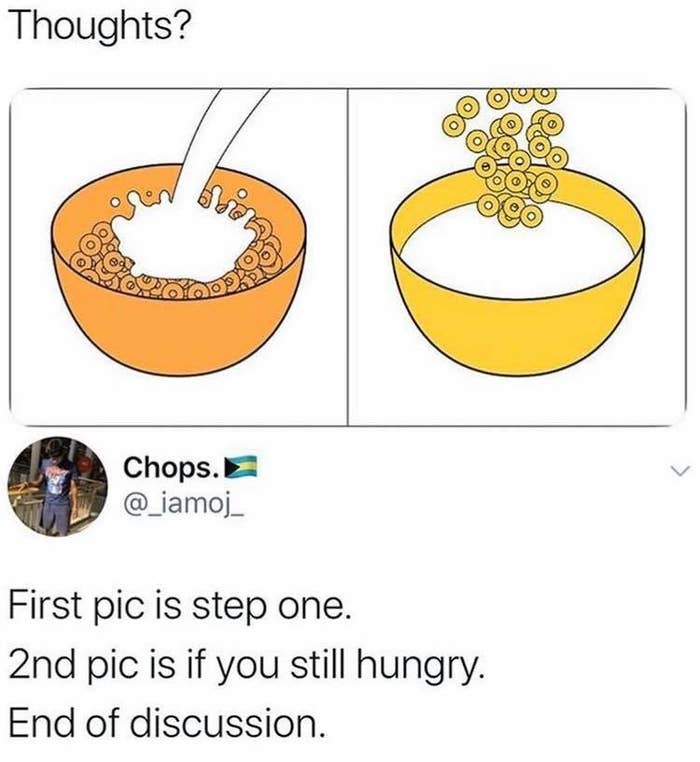Click the "First pic is step one." line
The width and height of the screenshot is (700, 762).
tap(179, 608)
